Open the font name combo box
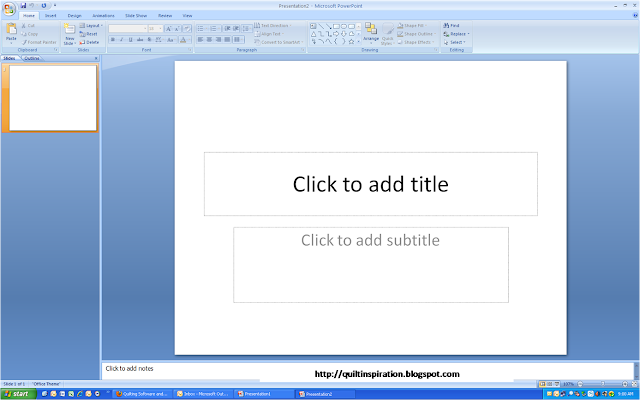 pos(128,29)
